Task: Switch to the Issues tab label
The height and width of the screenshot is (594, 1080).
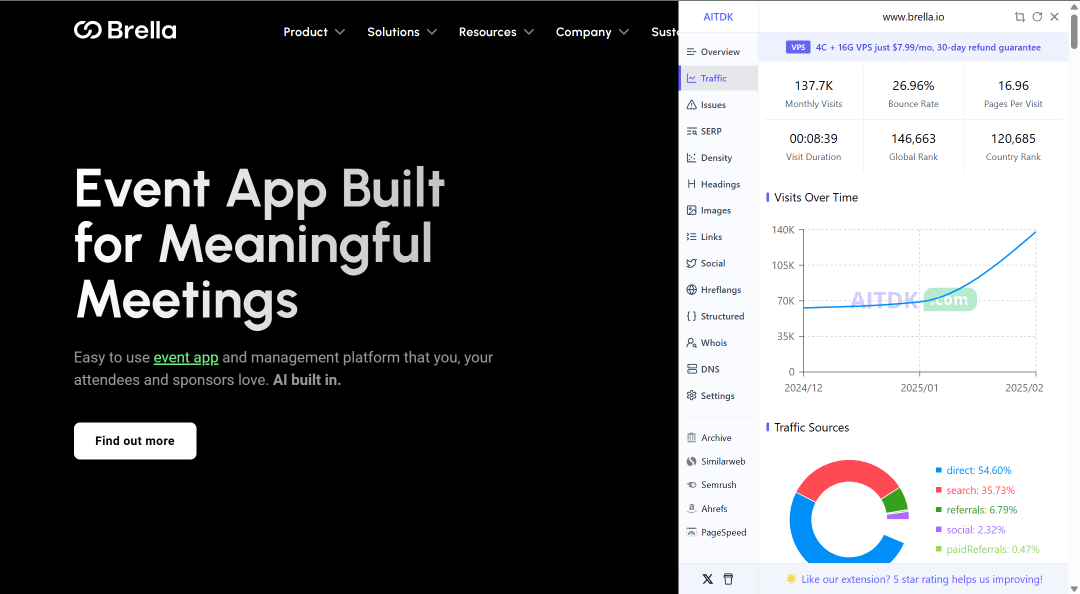Action: [x=713, y=105]
